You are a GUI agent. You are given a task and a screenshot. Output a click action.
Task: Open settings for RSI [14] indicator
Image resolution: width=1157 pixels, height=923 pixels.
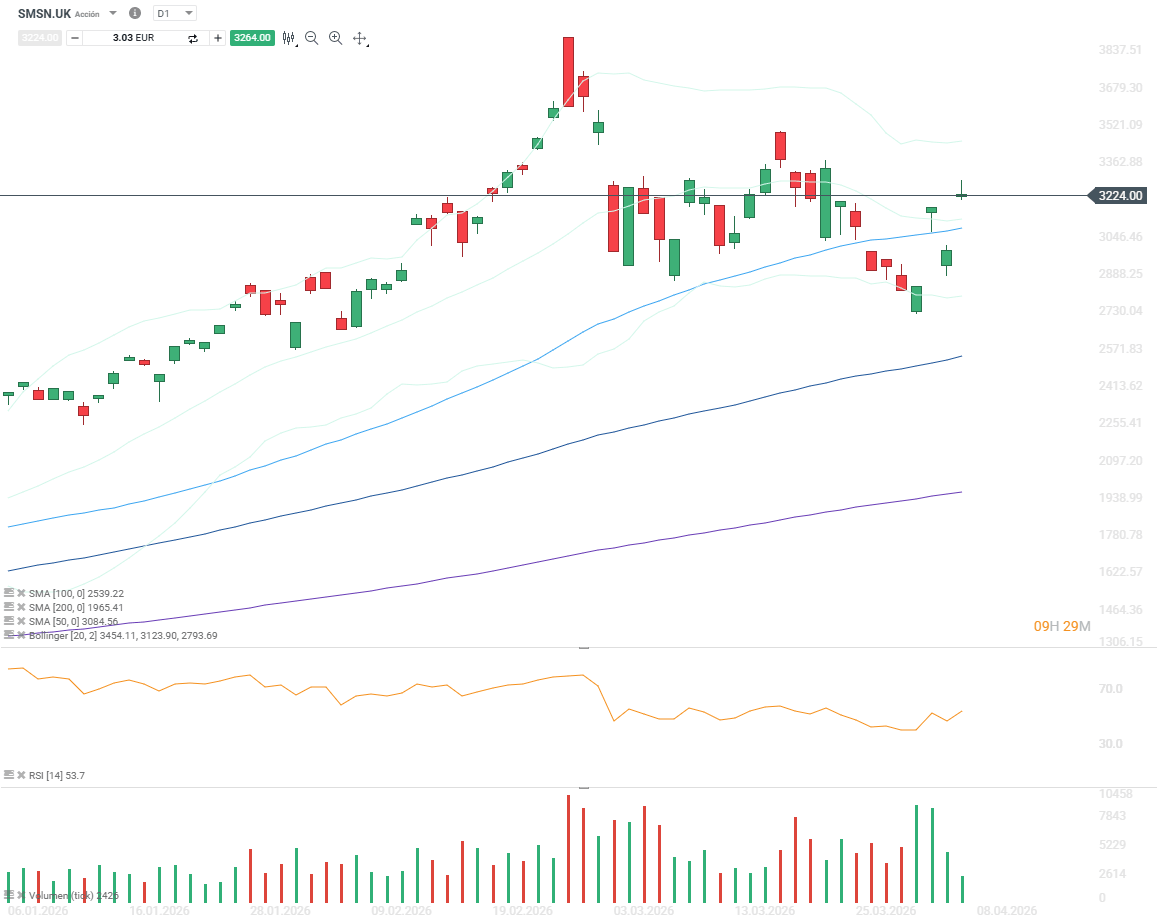pyautogui.click(x=9, y=775)
